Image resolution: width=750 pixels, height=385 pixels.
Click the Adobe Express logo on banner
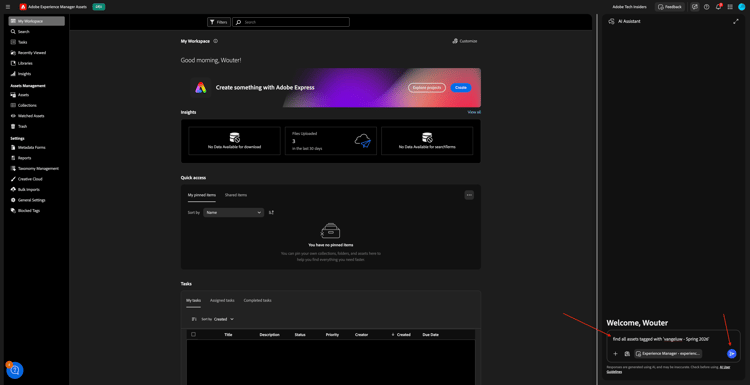200,88
